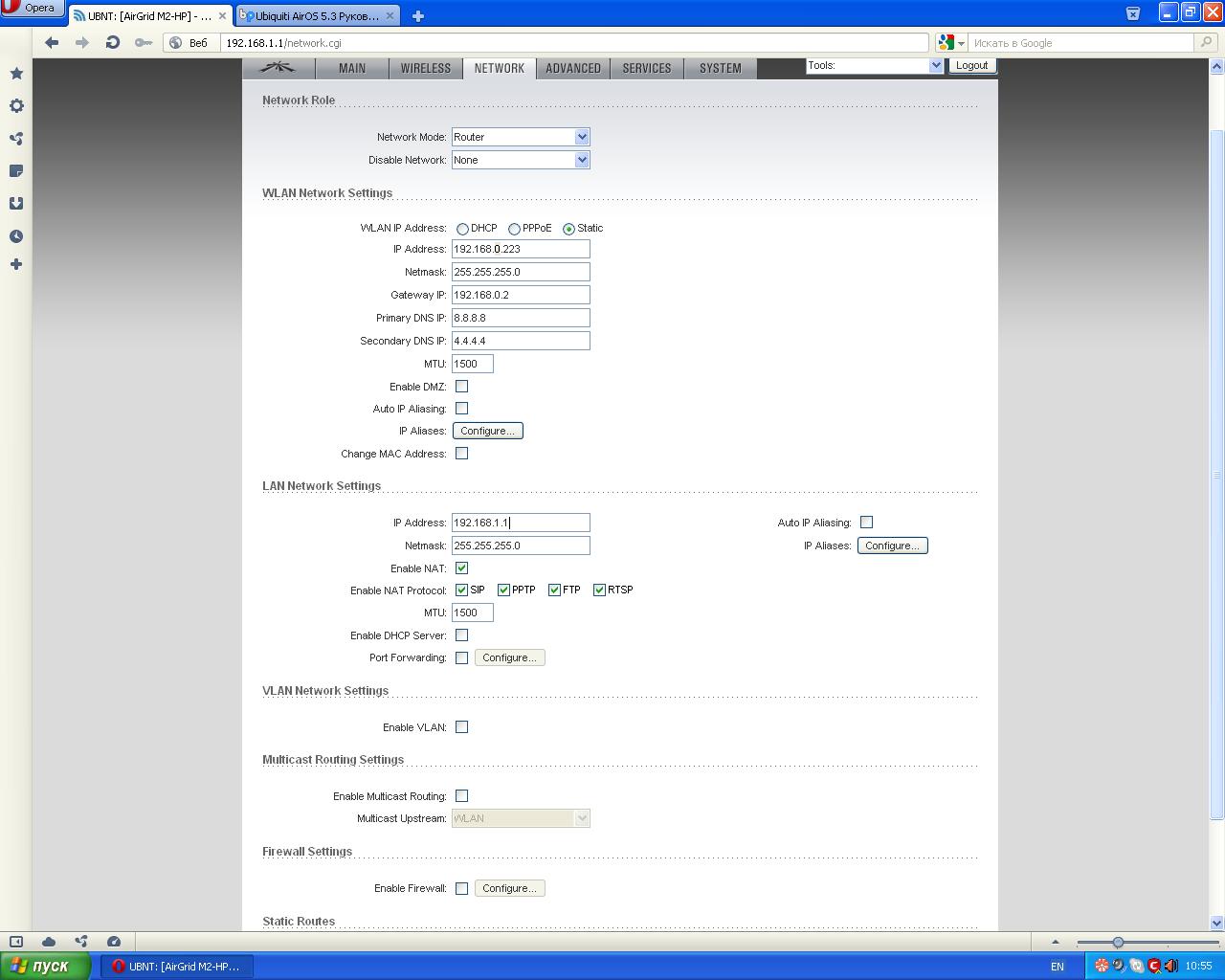Toggle the Enable NAT checkbox
1225x980 pixels.
pos(462,568)
